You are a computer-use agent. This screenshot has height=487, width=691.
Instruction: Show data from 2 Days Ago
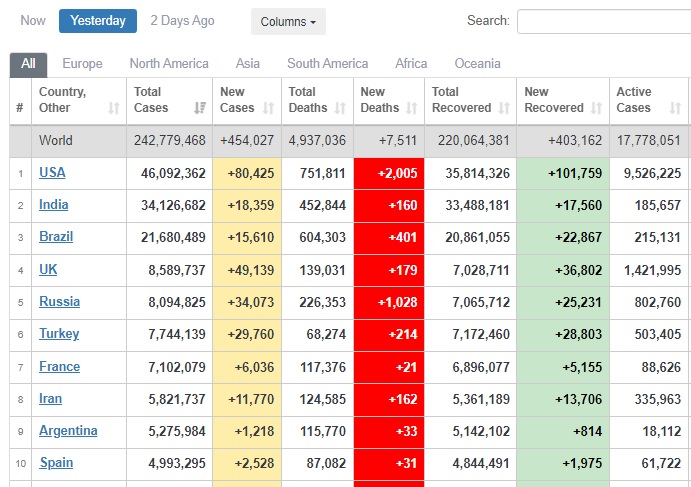(182, 20)
